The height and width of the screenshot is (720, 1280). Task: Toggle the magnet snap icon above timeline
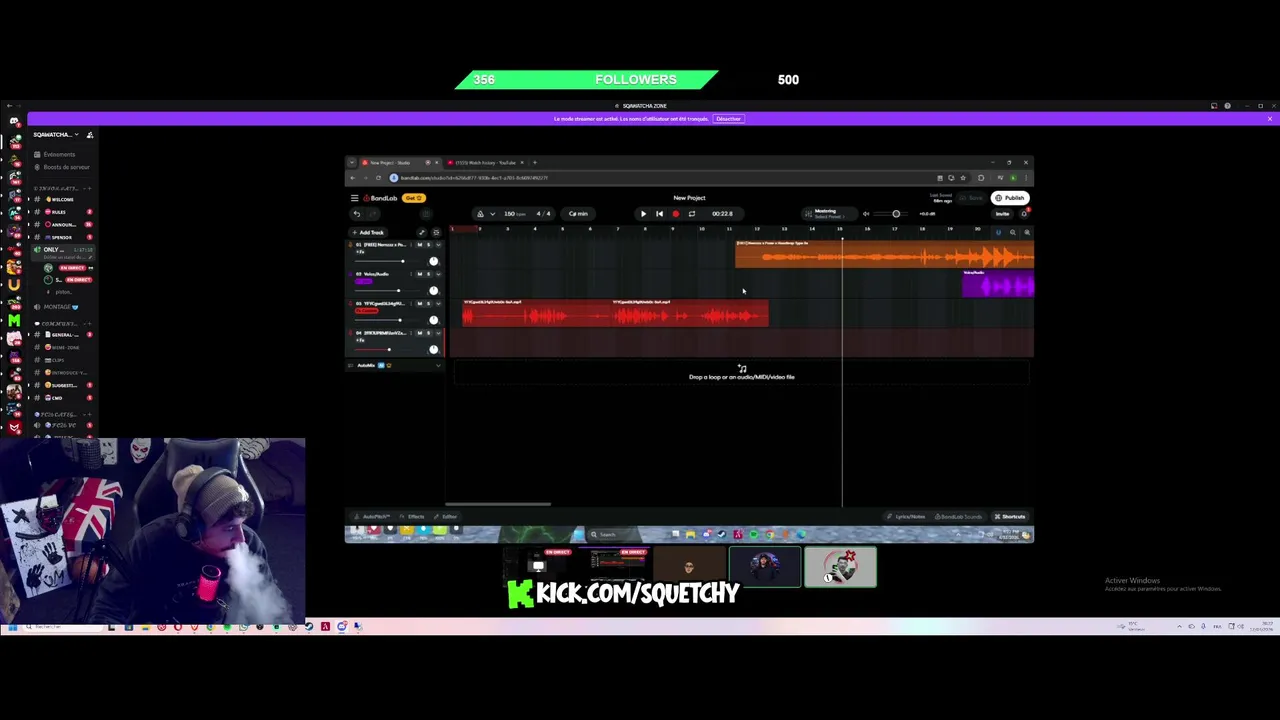pos(998,232)
